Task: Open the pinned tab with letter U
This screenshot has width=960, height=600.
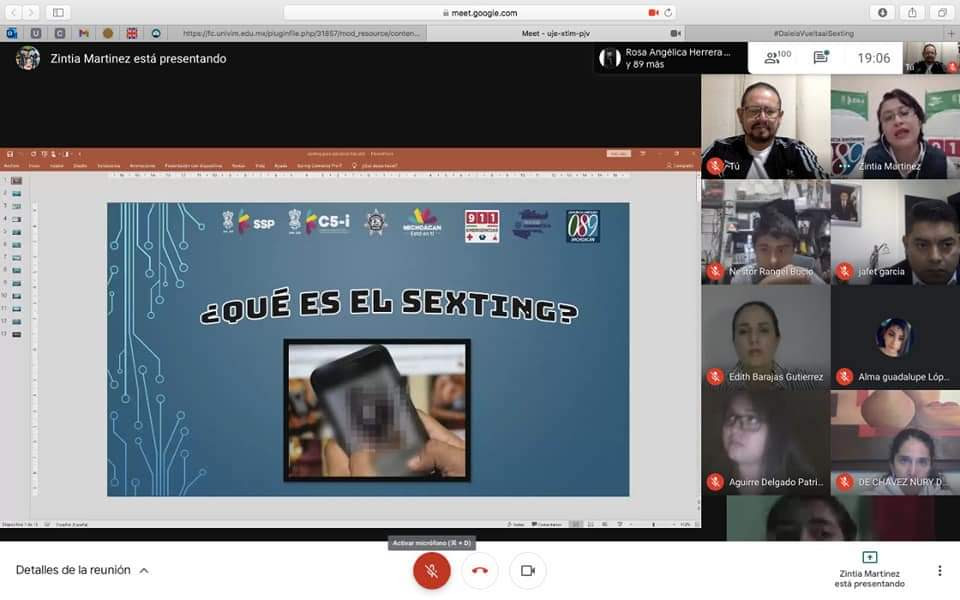Action: [36, 34]
